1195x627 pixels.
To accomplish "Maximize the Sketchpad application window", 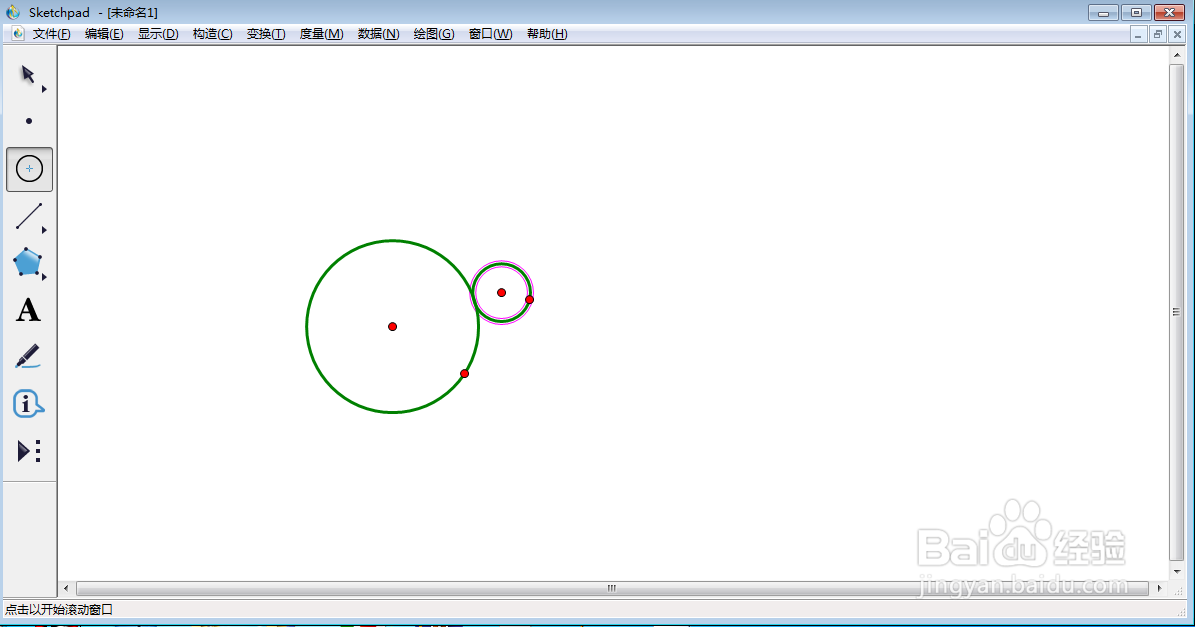I will pos(1136,12).
